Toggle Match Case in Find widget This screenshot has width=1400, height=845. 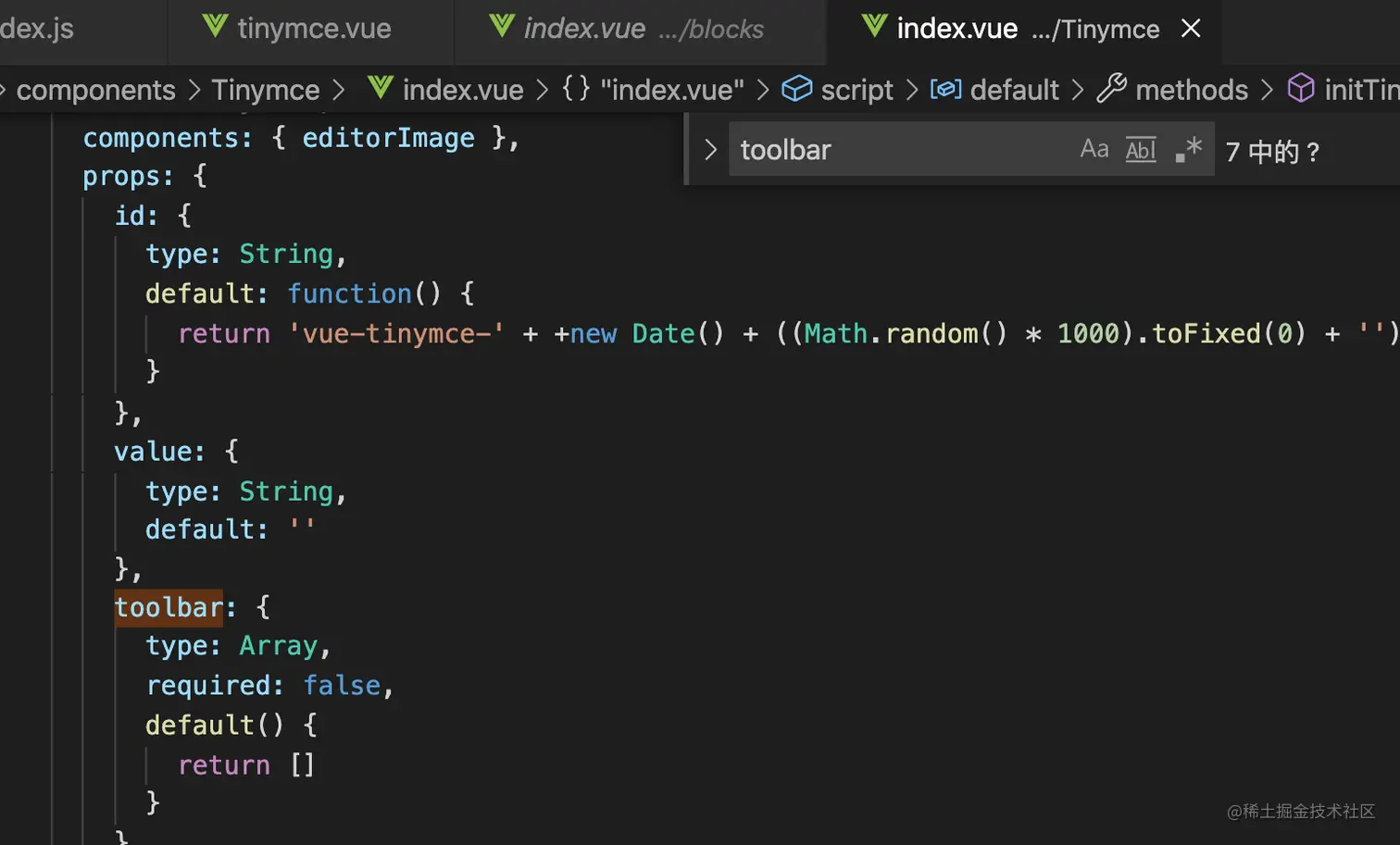1094,149
